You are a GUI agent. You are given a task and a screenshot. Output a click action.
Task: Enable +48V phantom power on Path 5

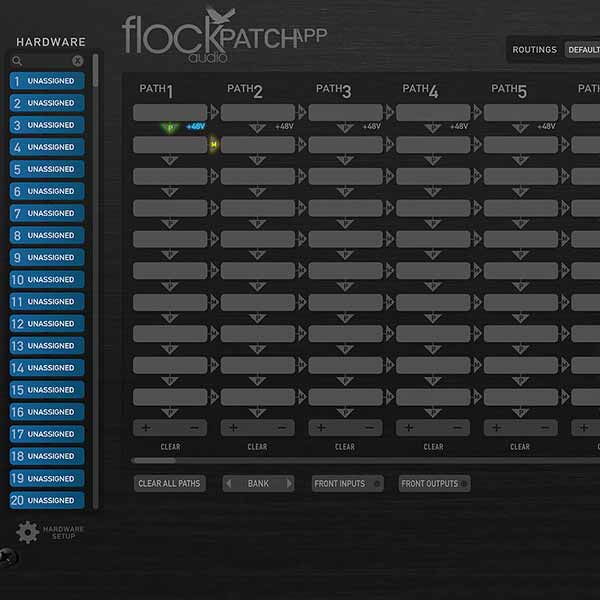pos(546,126)
